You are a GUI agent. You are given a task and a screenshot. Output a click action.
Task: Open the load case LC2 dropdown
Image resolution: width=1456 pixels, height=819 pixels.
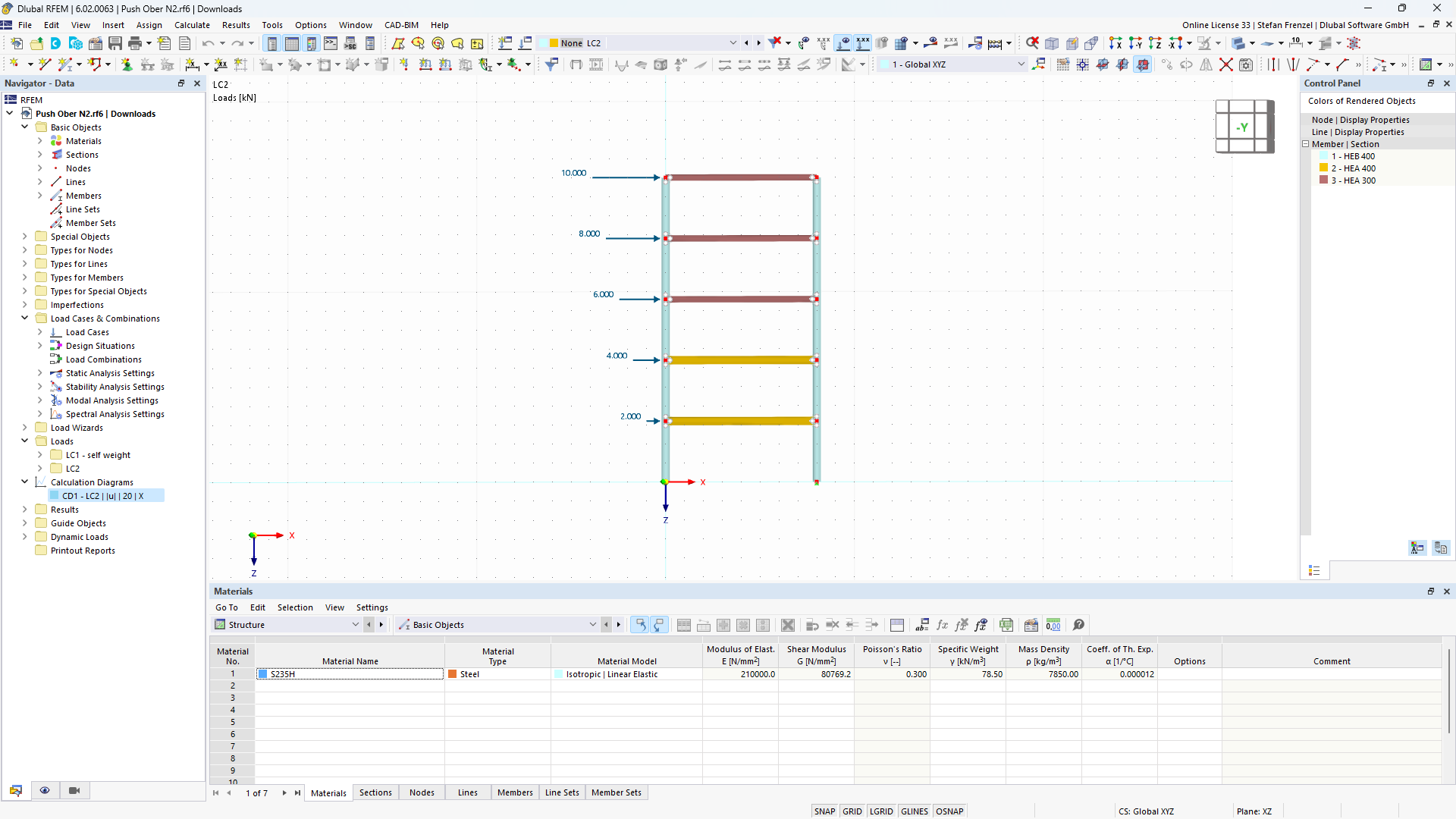(x=733, y=43)
